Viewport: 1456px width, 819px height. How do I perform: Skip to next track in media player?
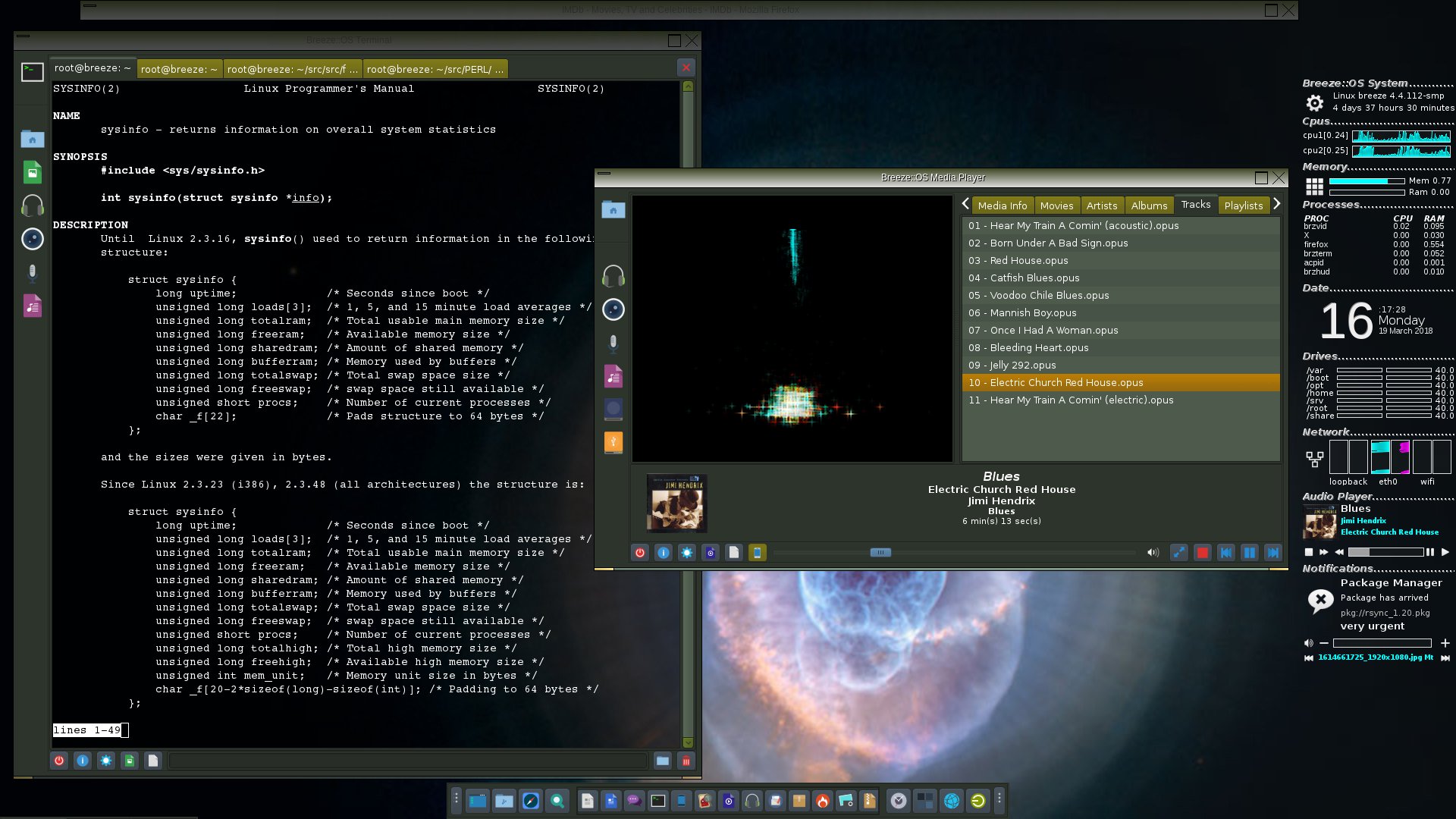point(1273,553)
